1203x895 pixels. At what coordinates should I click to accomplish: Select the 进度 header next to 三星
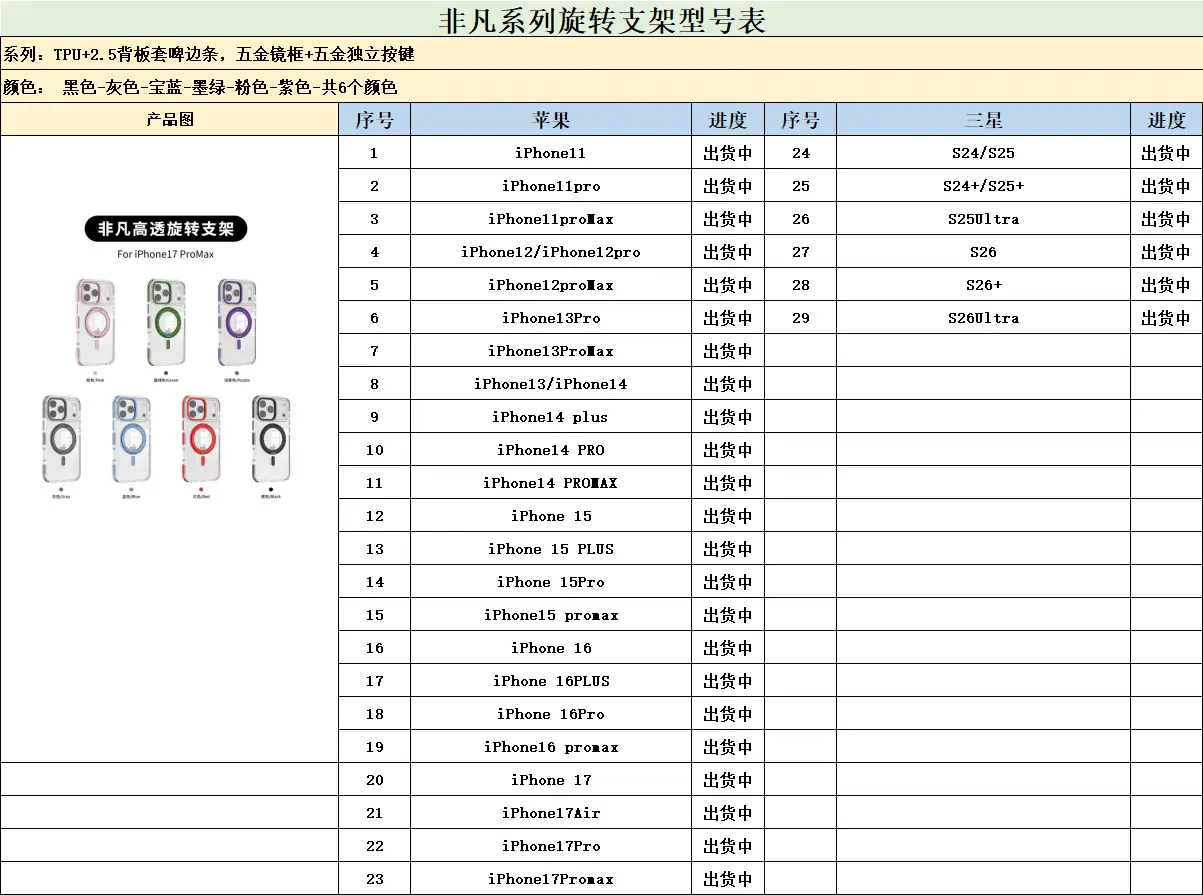pyautogui.click(x=1166, y=120)
